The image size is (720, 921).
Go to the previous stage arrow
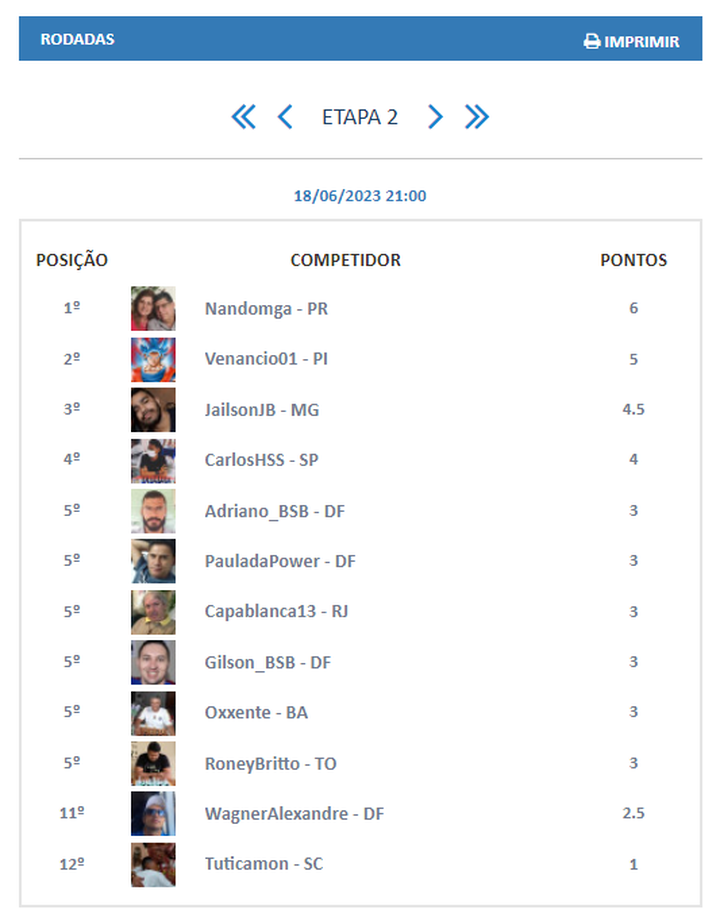point(285,117)
